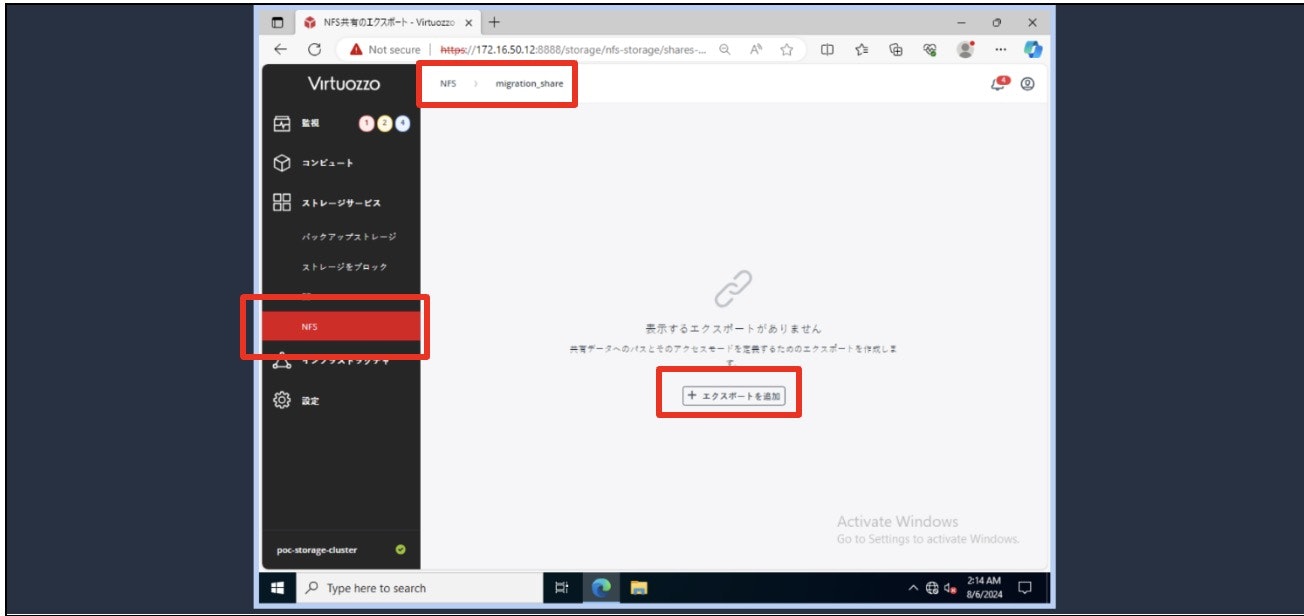Click the poc-storage-cluster label
The height and width of the screenshot is (616, 1304).
[x=316, y=550]
